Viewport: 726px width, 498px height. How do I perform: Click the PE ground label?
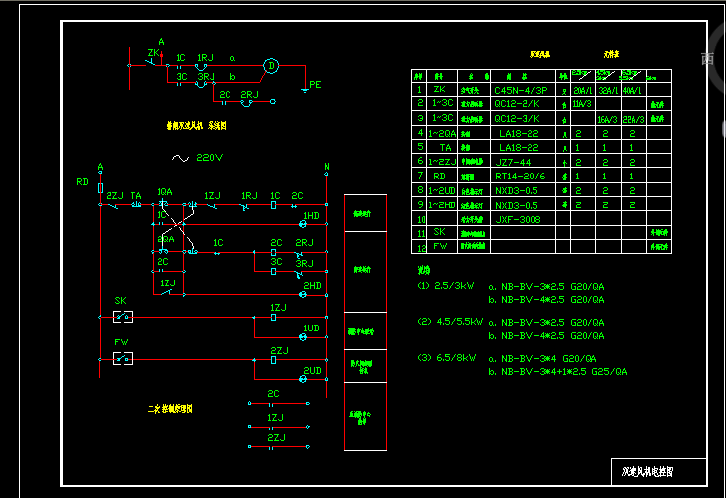[x=315, y=85]
